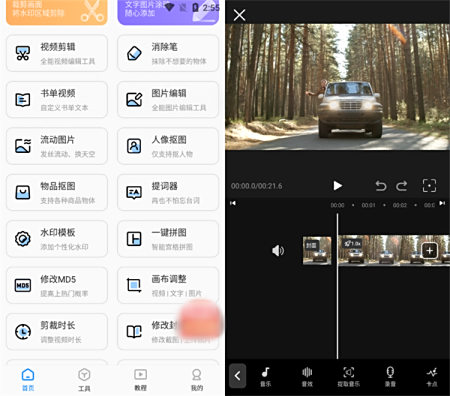Go back with the left chevron
Screen dimensions: 450x396
pos(238,376)
